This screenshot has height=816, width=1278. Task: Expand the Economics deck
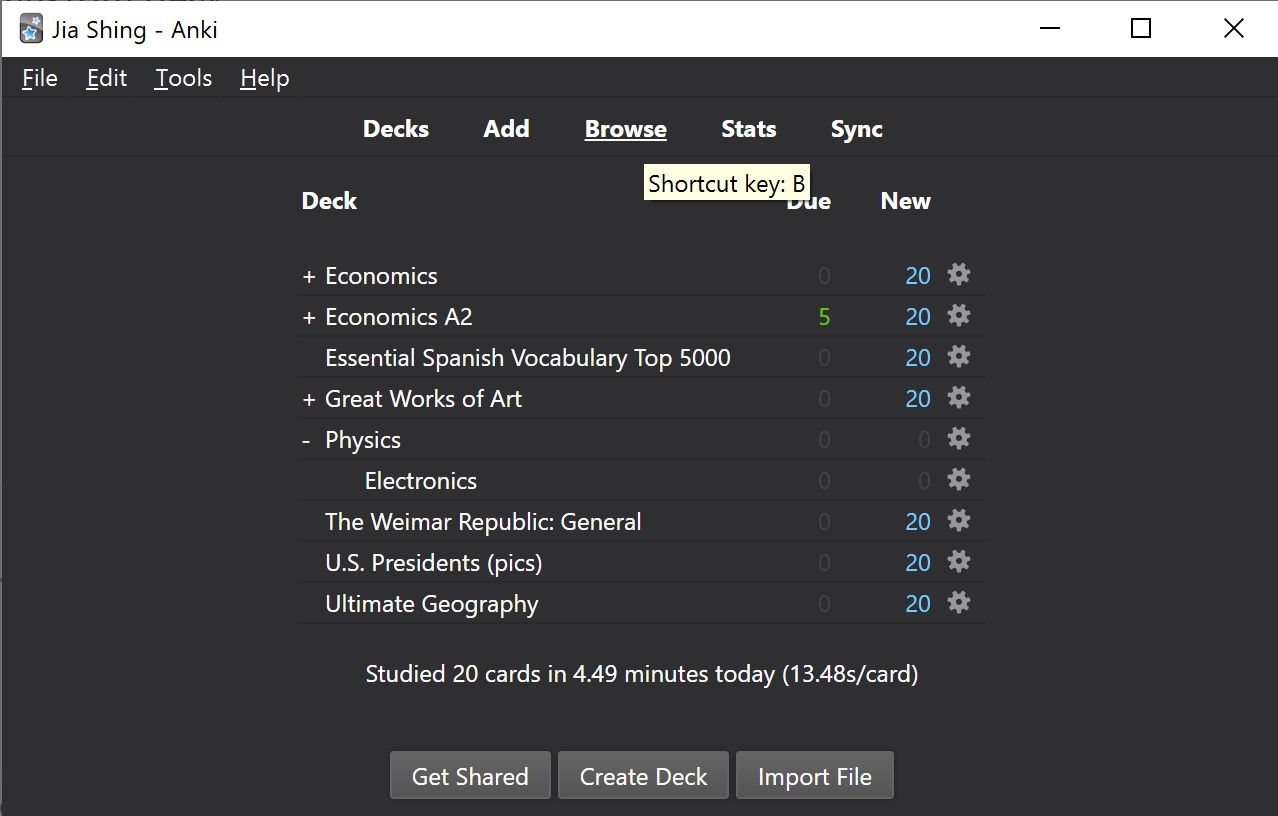coord(309,277)
